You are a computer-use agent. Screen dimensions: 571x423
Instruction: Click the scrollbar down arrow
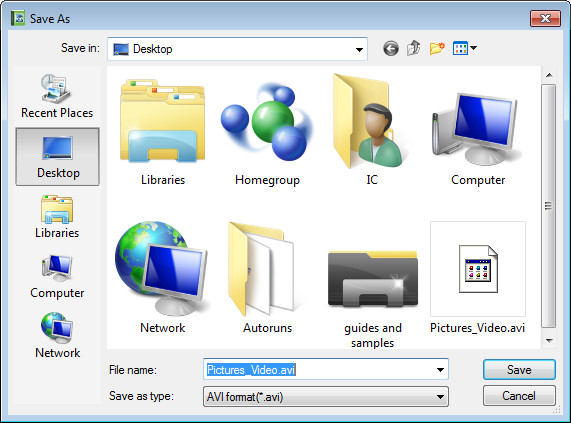[549, 341]
